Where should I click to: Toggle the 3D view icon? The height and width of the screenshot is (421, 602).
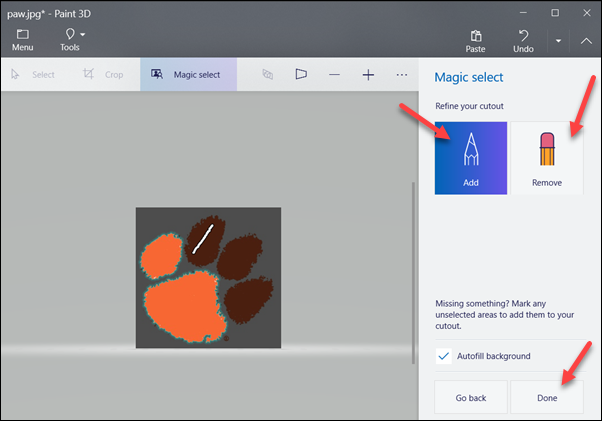[268, 74]
